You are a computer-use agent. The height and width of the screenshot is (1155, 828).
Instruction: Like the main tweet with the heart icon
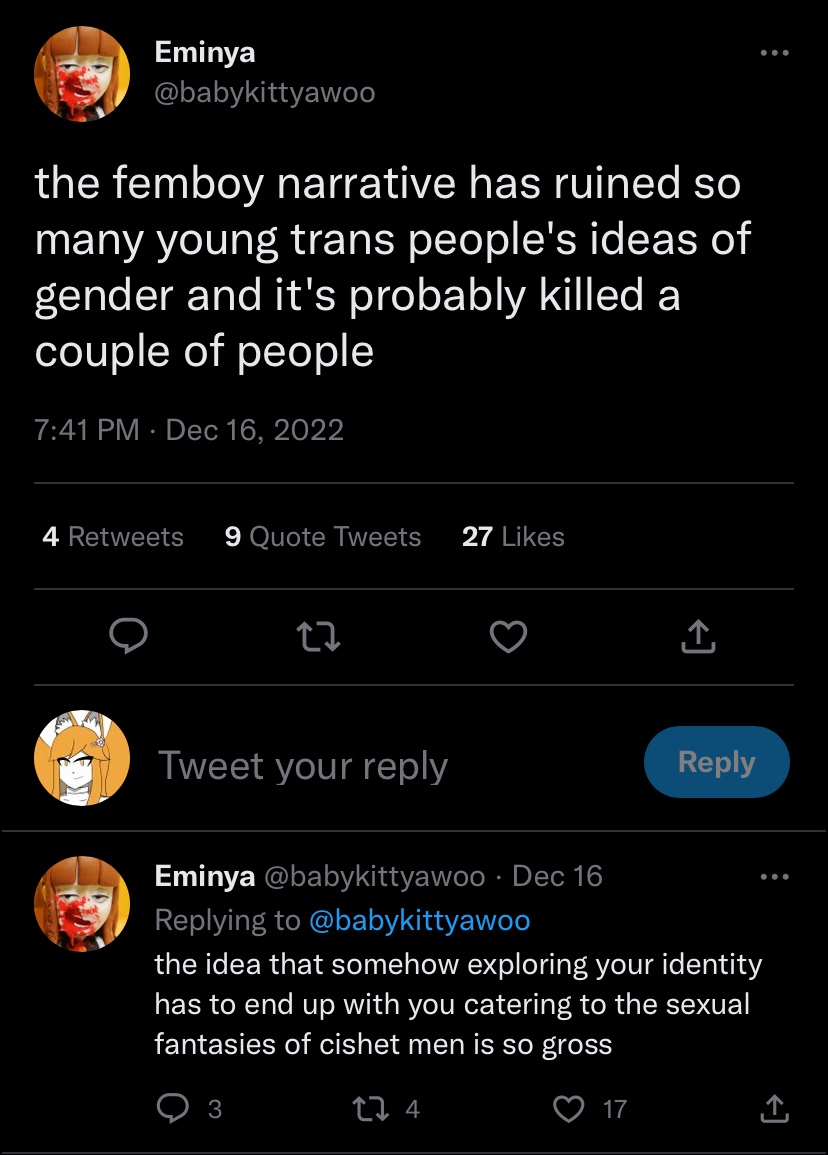click(509, 636)
